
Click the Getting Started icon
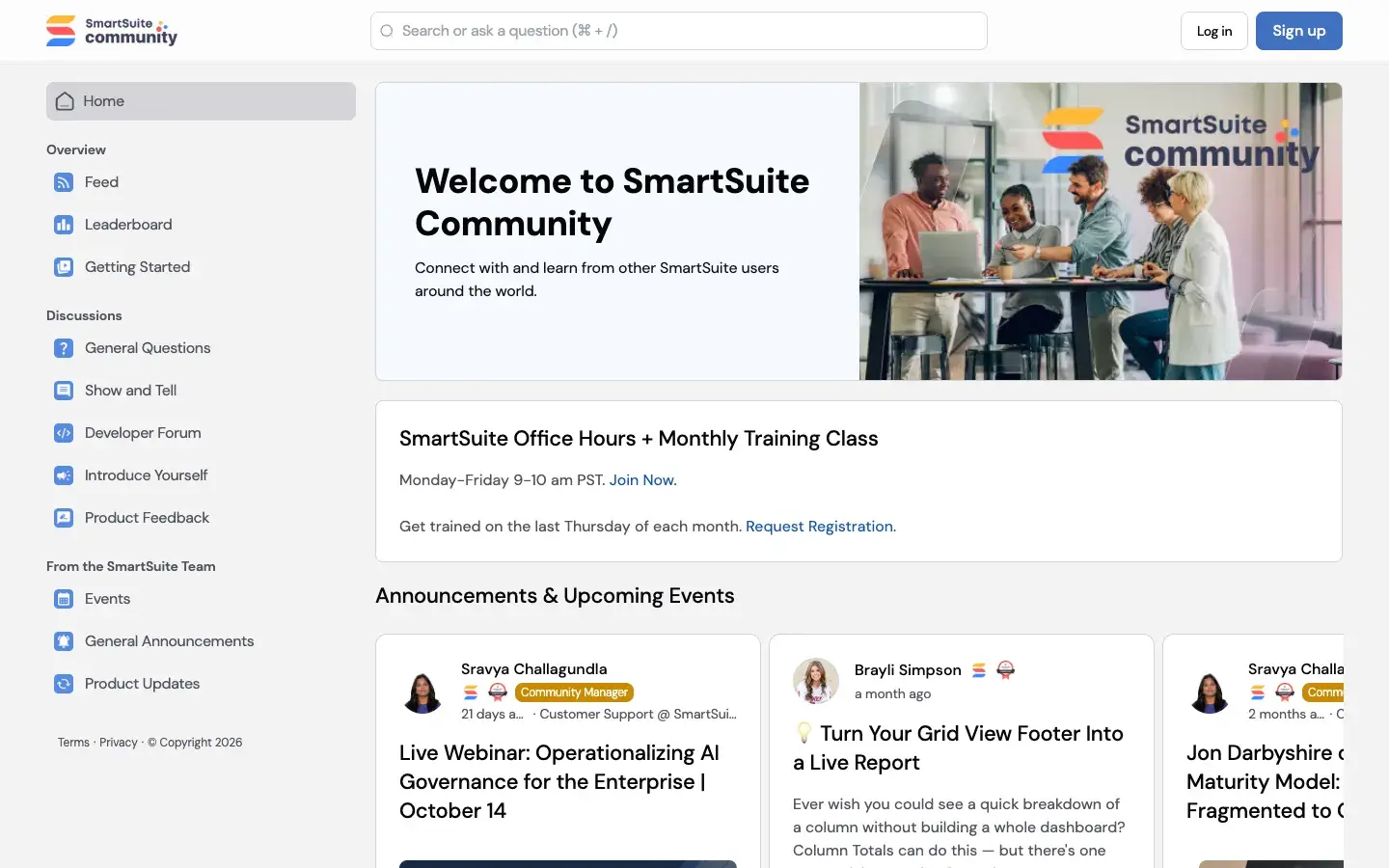[64, 267]
